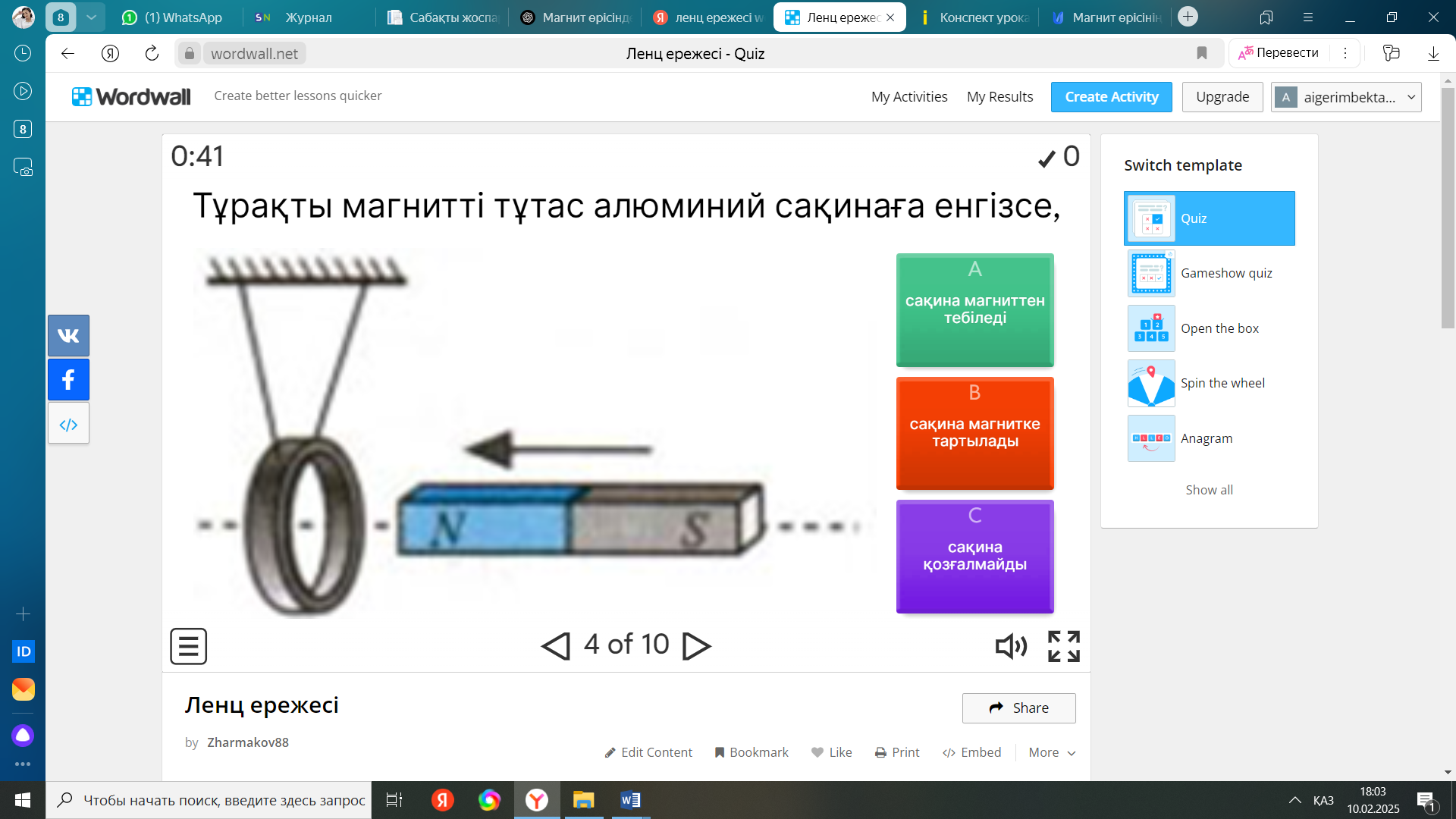This screenshot has width=1456, height=819.
Task: Toggle Like on this activity
Action: [x=831, y=752]
